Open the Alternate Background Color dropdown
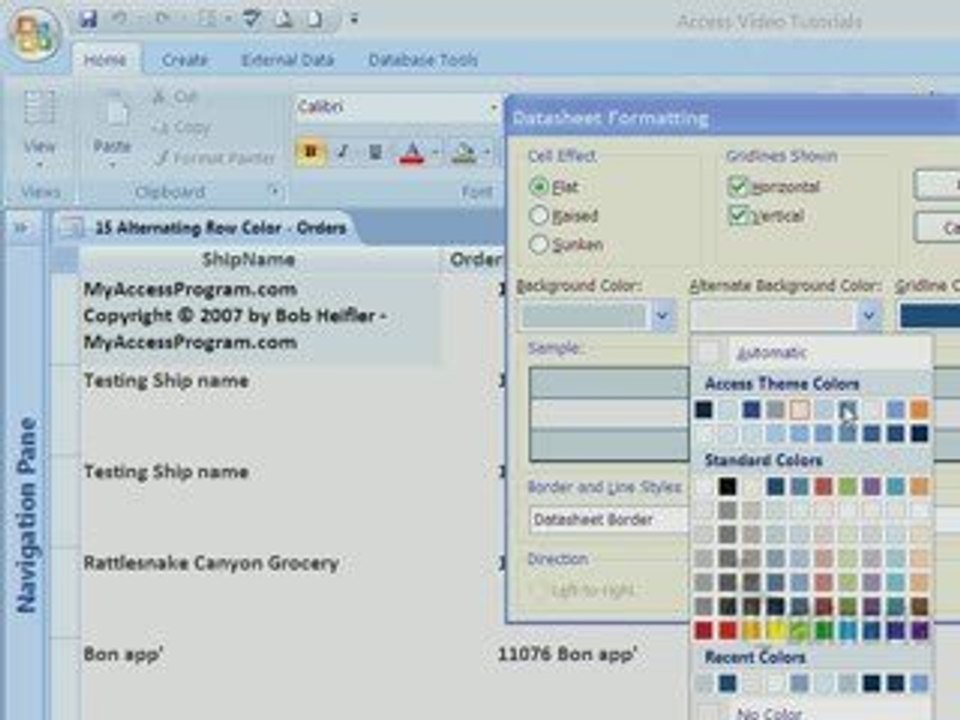This screenshot has height=720, width=960. pyautogui.click(x=868, y=316)
